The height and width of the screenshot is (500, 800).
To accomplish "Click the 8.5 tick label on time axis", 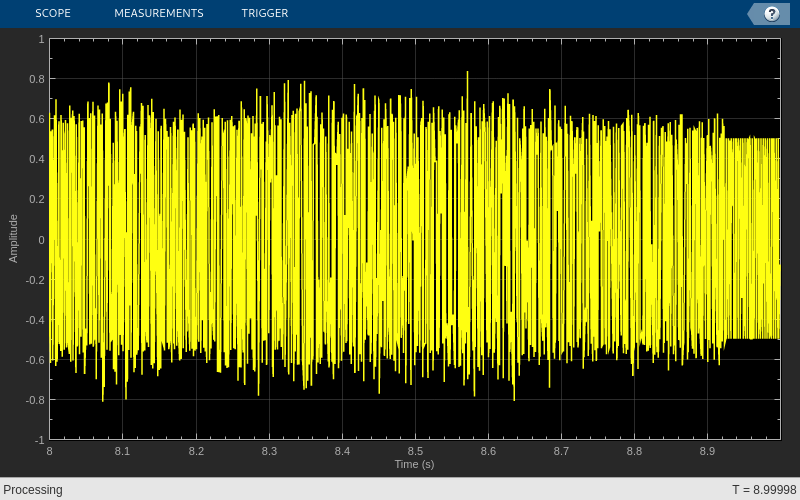I will click(x=415, y=451).
